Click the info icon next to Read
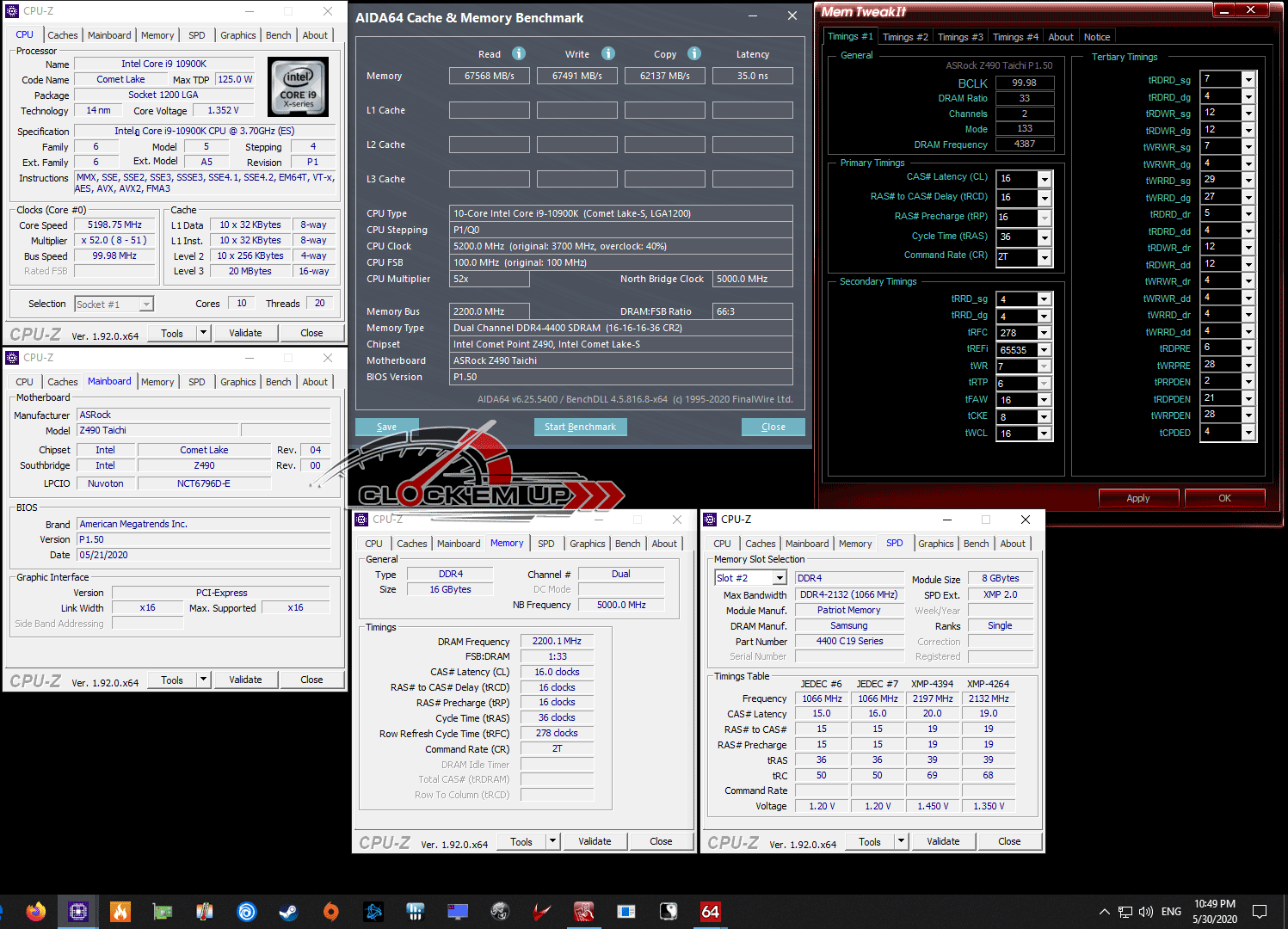Viewport: 1288px width, 929px height. click(519, 53)
